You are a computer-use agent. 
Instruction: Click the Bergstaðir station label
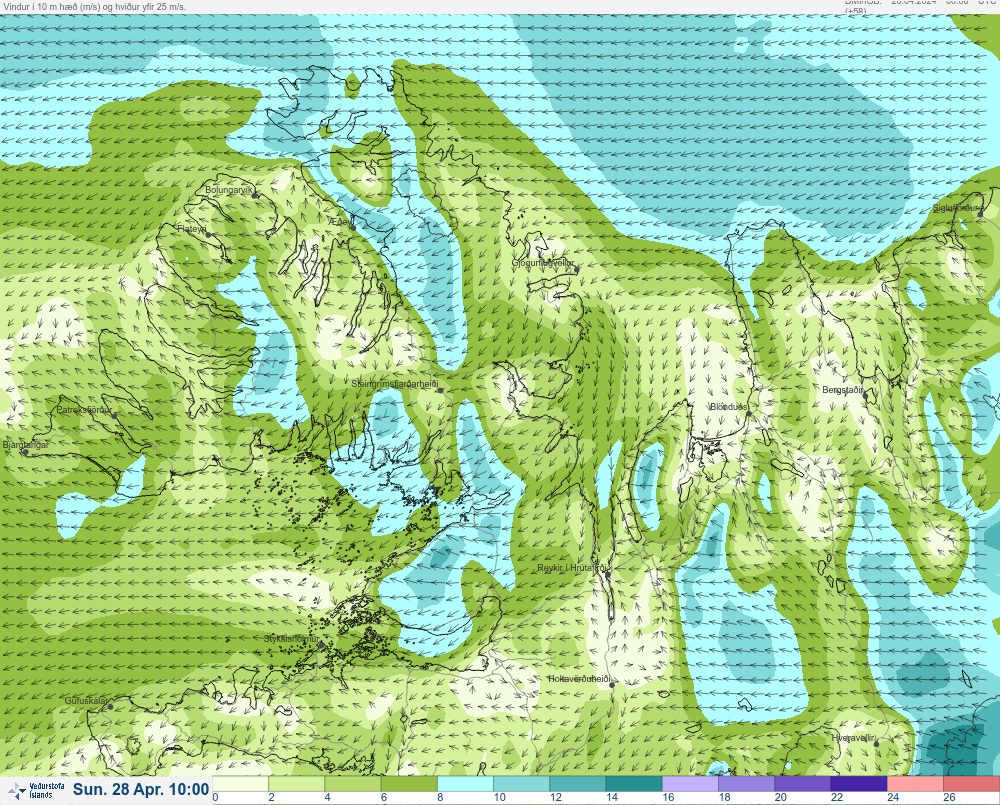[842, 390]
